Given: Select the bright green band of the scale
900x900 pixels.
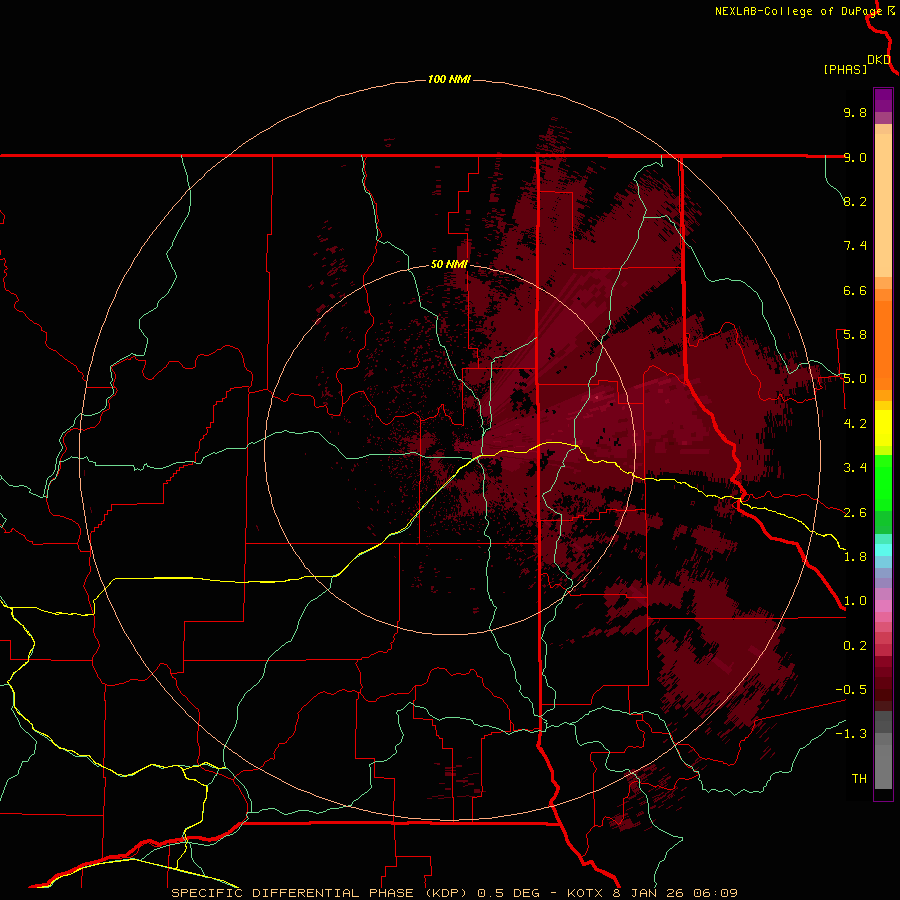Looking at the screenshot, I should pos(883,483).
